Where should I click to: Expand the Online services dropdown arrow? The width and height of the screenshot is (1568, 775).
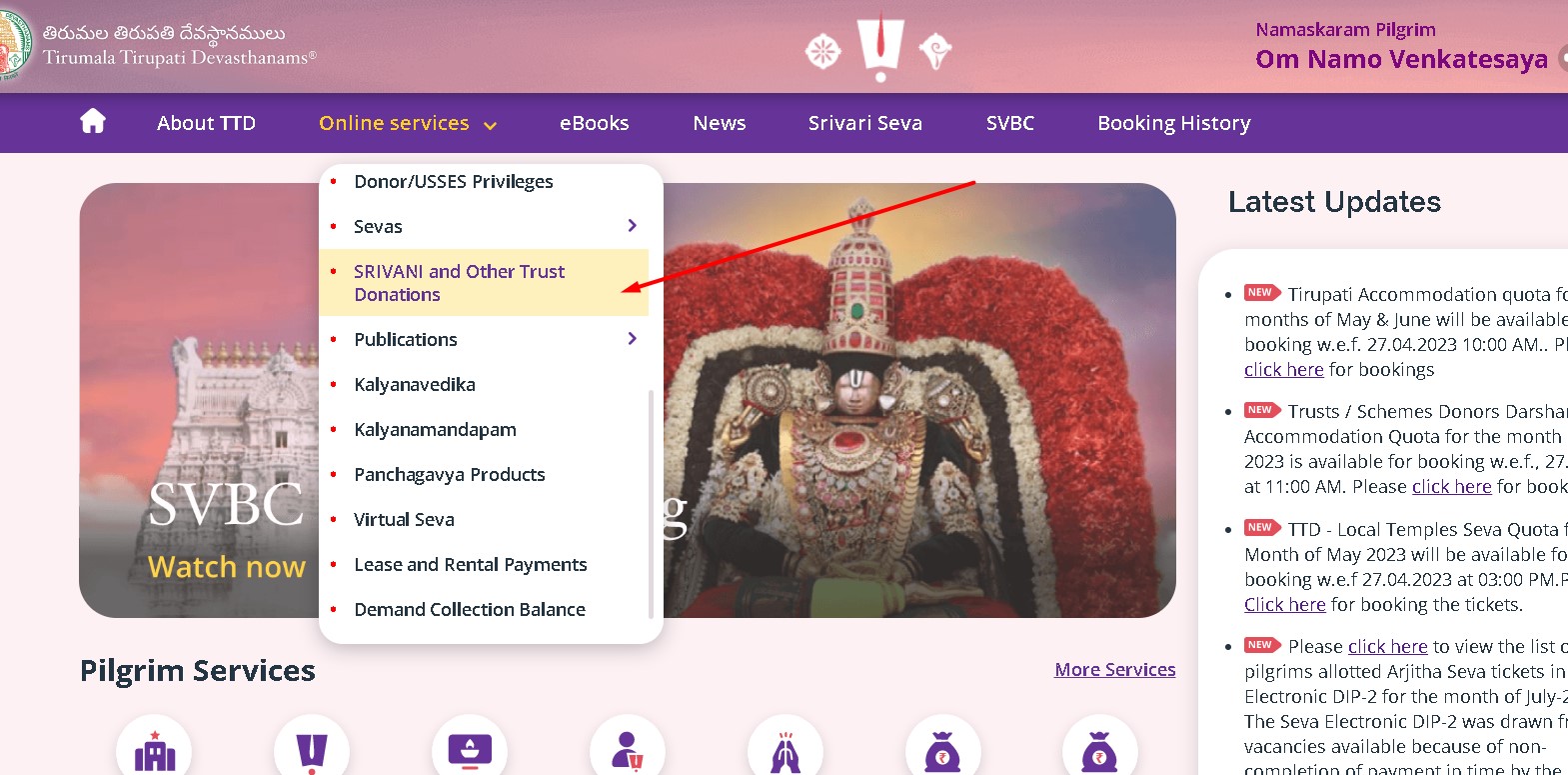[490, 126]
